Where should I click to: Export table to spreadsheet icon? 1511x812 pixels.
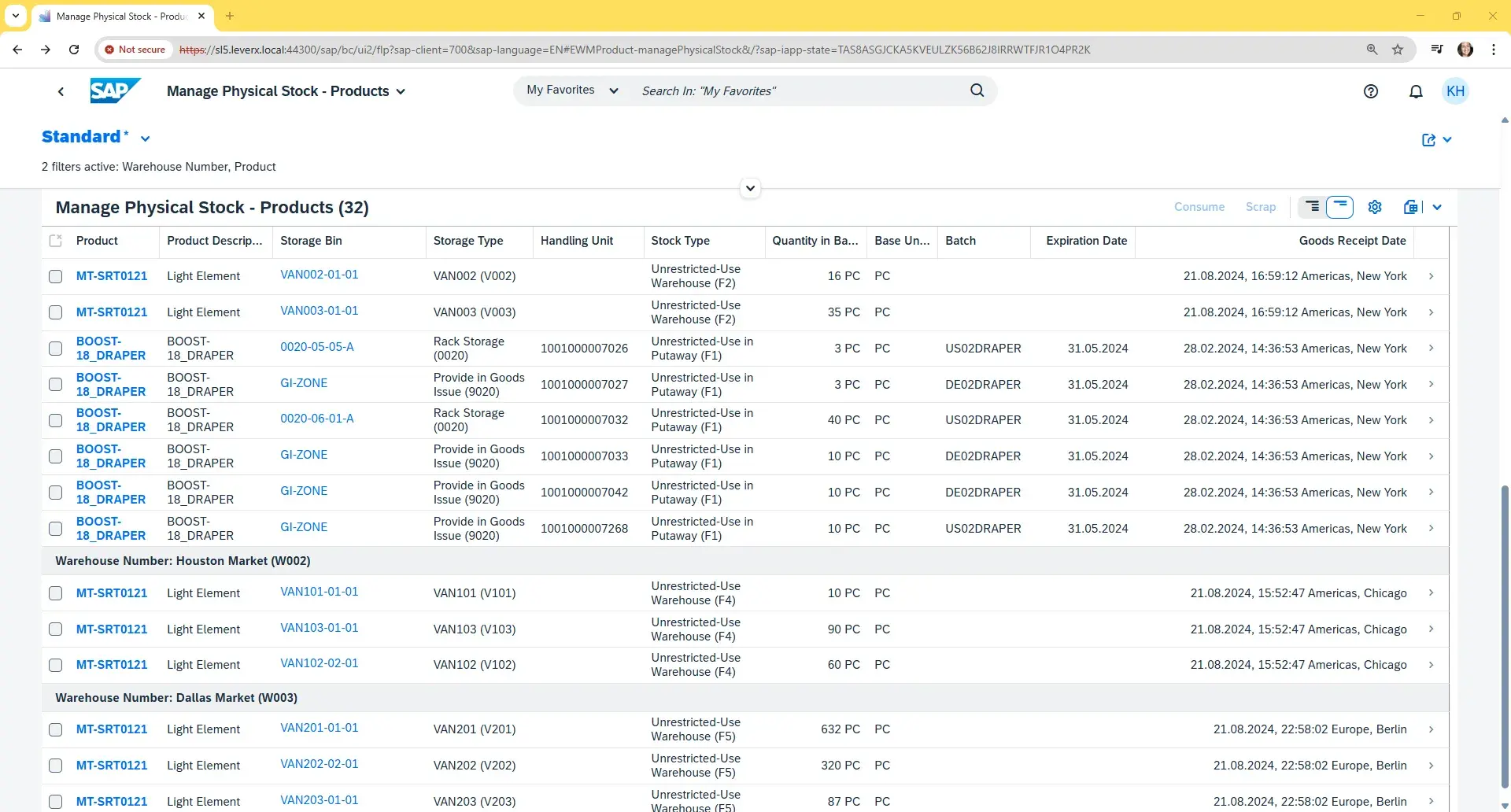point(1411,207)
